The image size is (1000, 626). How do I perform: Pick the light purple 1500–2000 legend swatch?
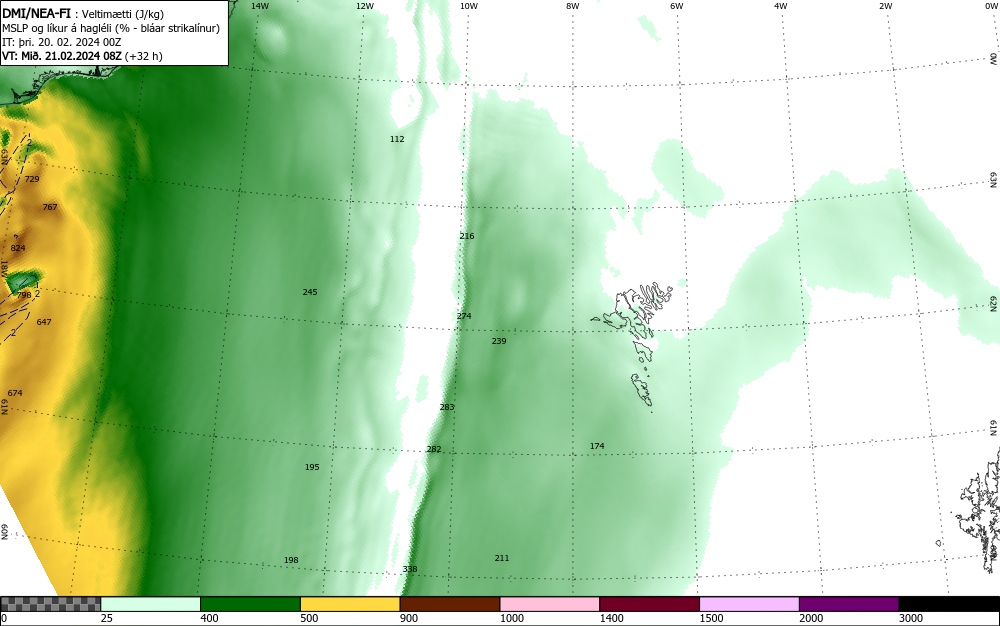coord(749,604)
